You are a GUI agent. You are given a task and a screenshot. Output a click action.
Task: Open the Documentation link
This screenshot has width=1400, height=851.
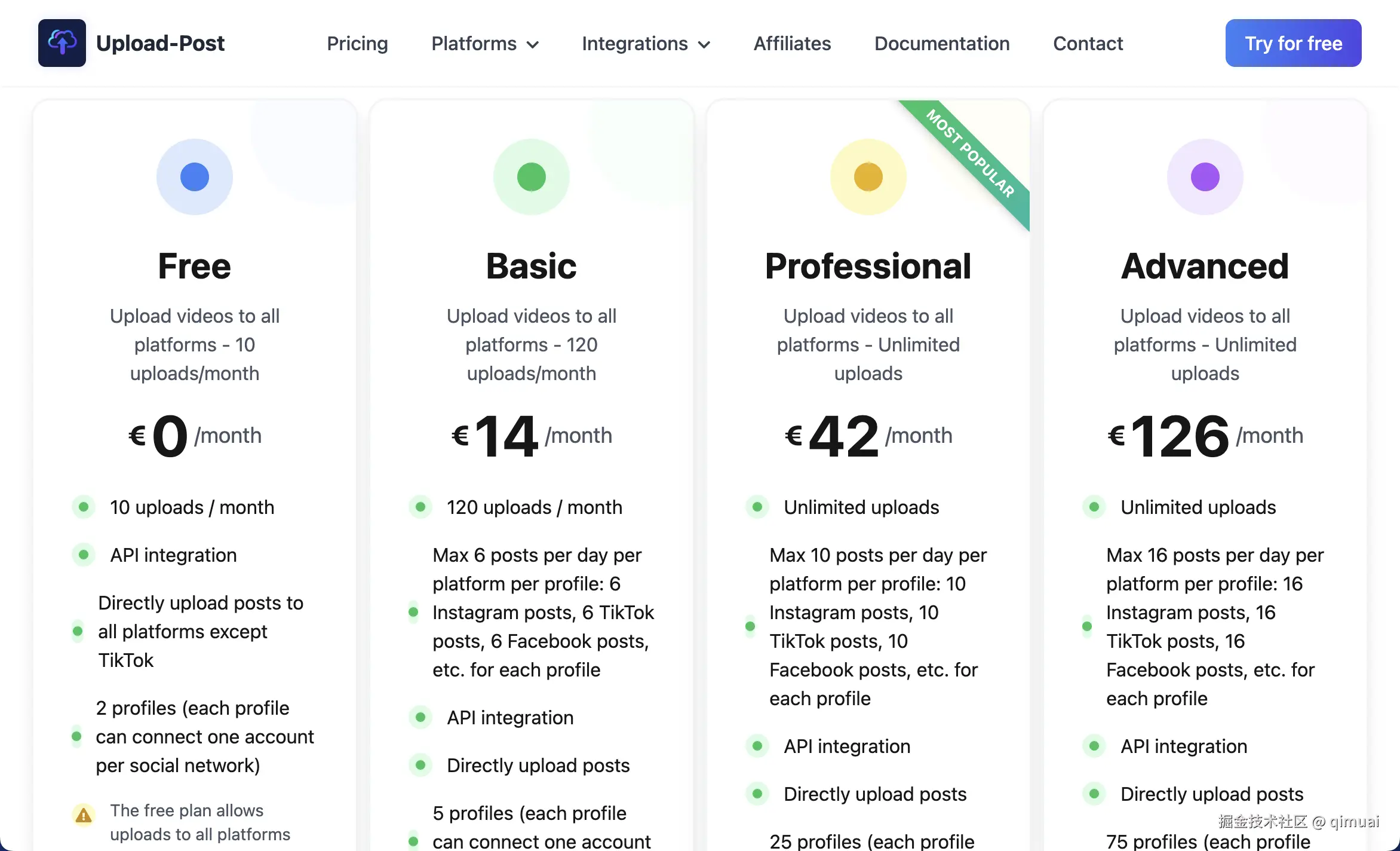942,44
